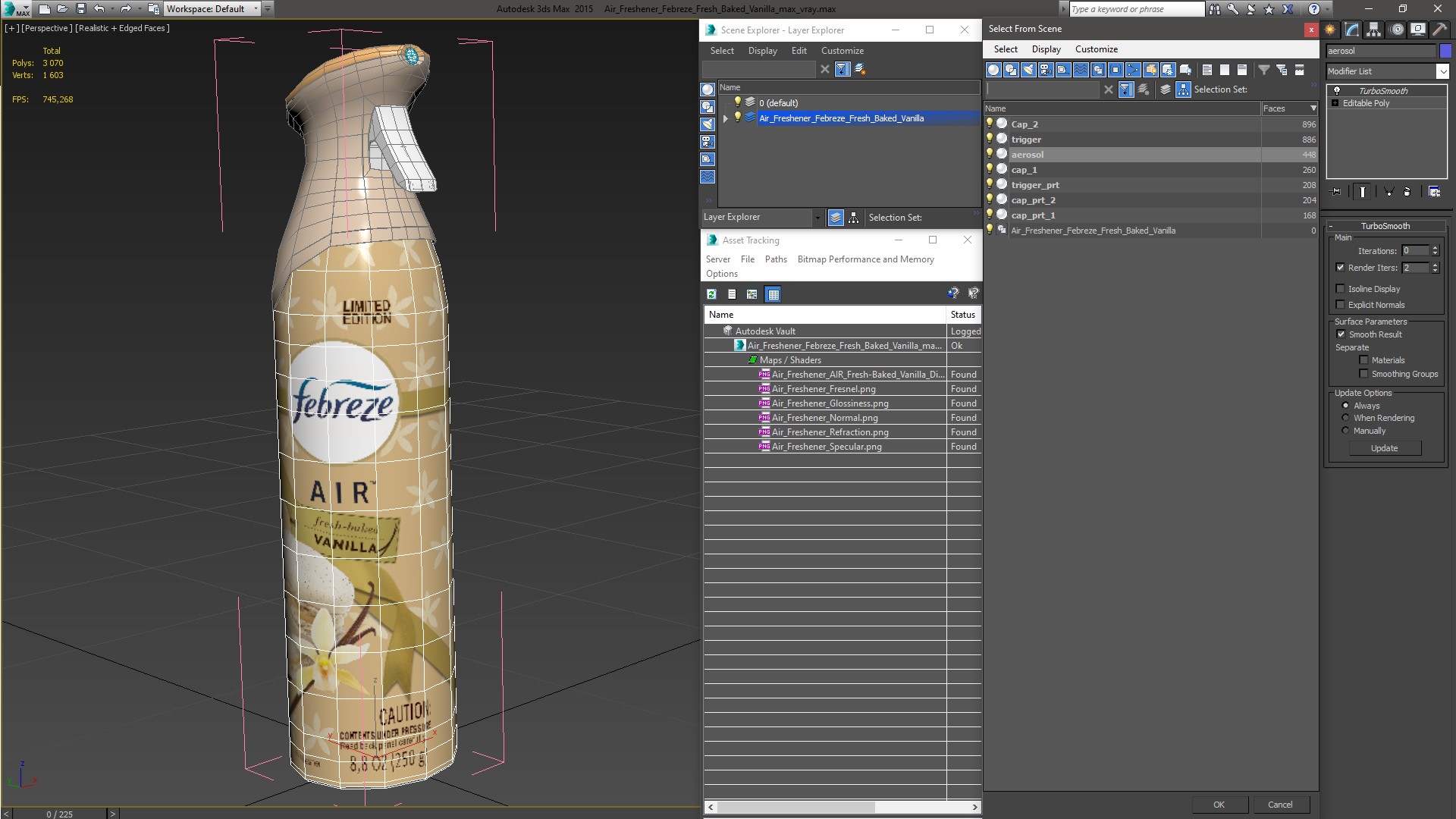Screen dimensions: 1456x819
Task: Expand Air_Freshener_Febreze_Fresh_Baked_Vanilla layer tree arrow
Action: coord(726,118)
